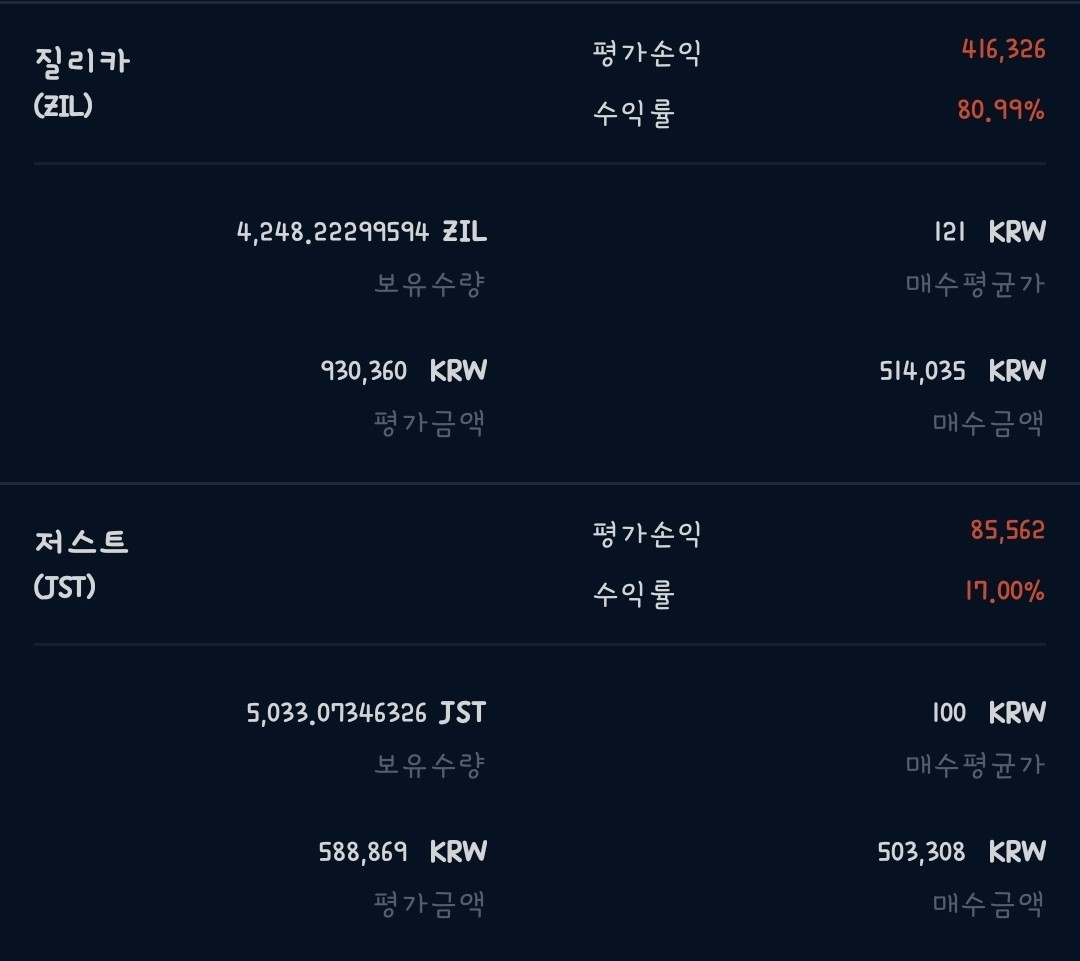Screen dimensions: 1080x961
Task: Tap the 수익률 label in JST row
Action: coord(634,595)
